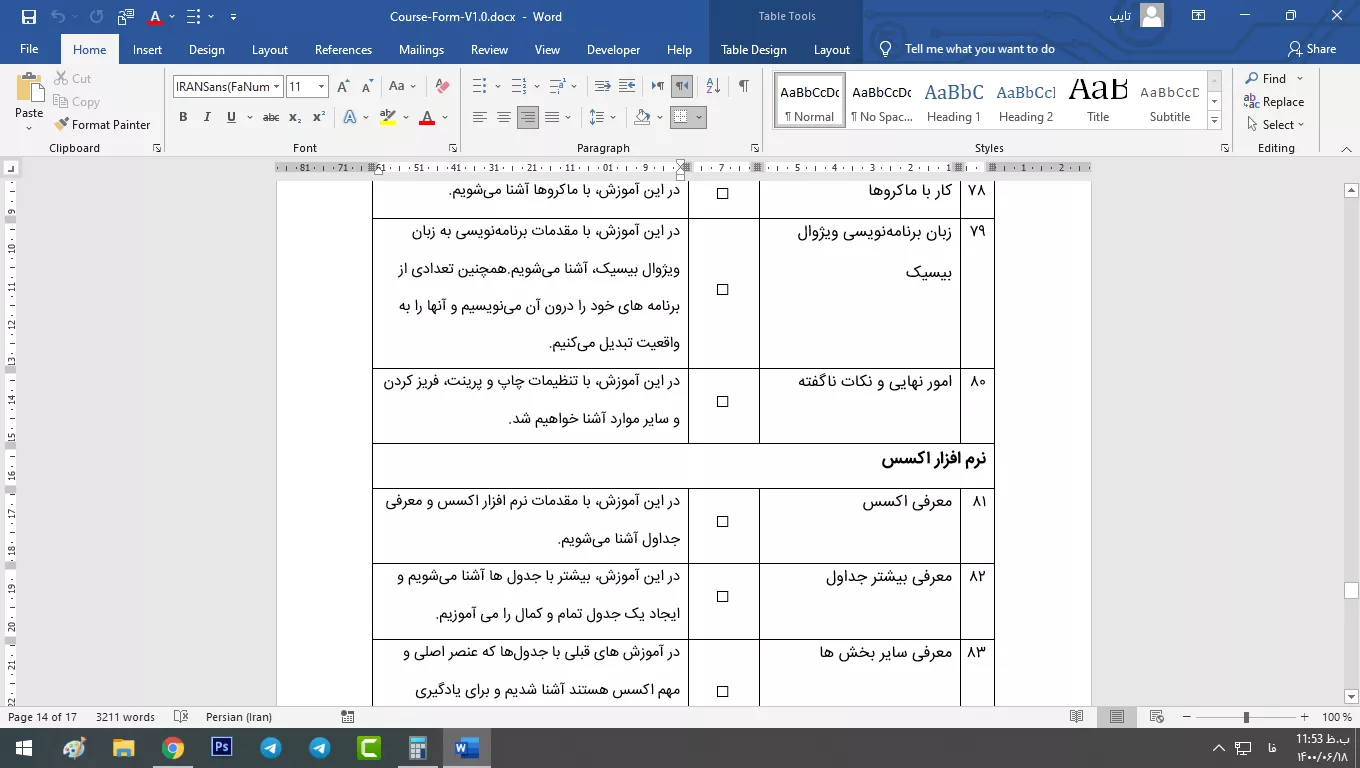Open the numbering style dropdown
This screenshot has height=768, width=1360.
click(537, 87)
